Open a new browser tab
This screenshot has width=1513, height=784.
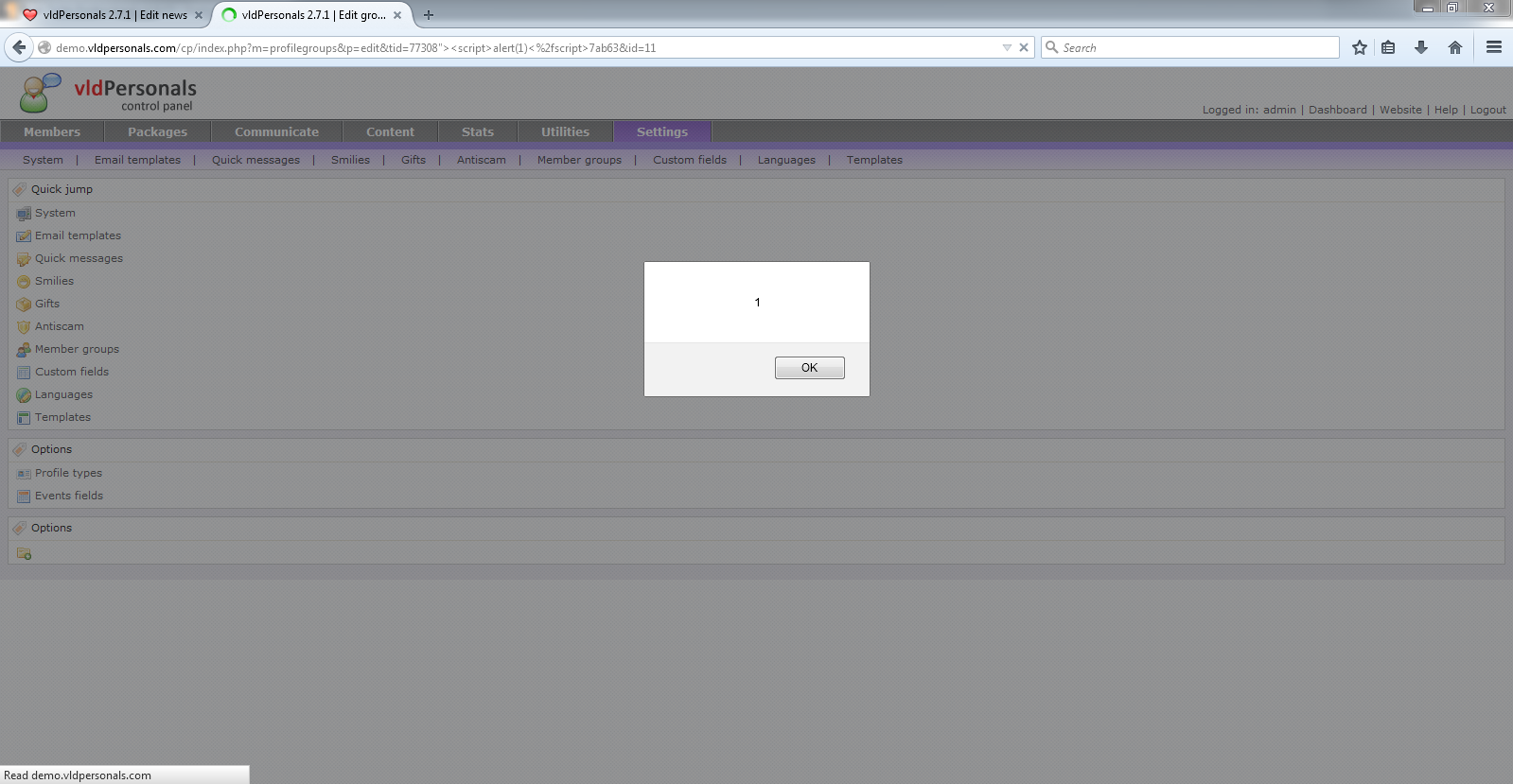coord(429,15)
